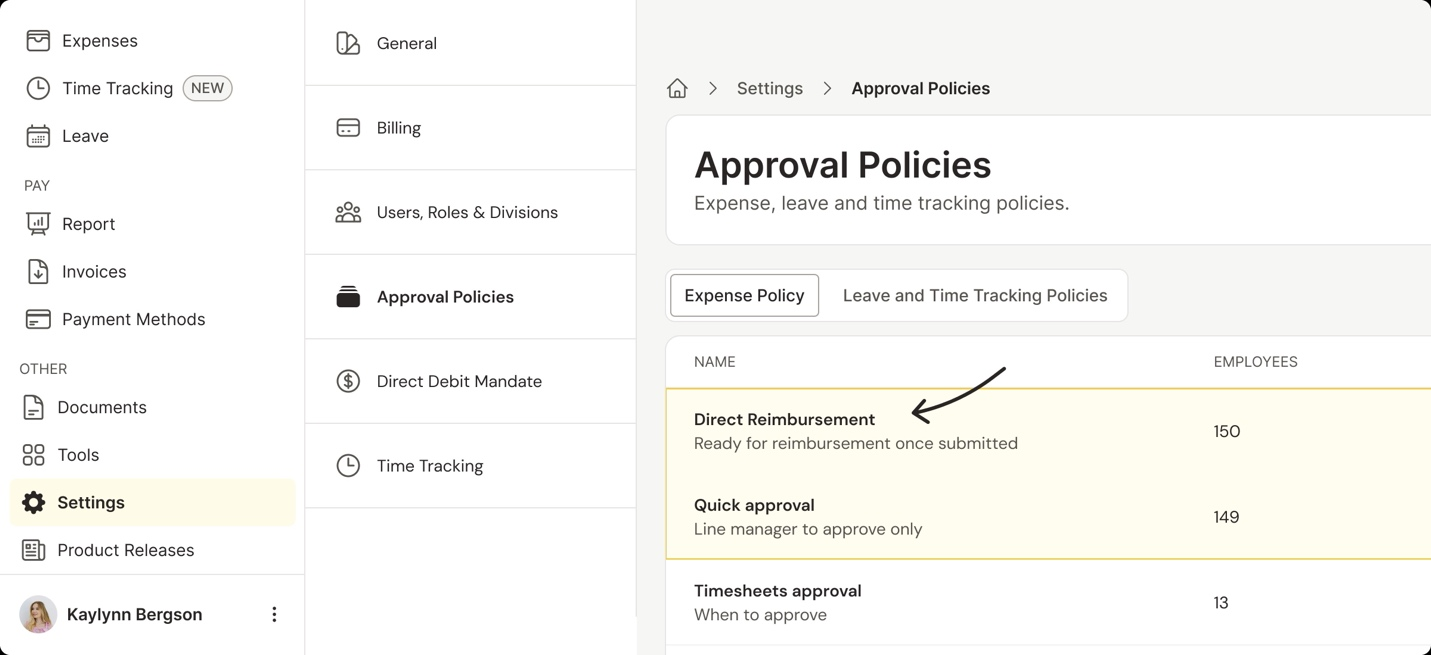
Task: Open the Report chart icon
Action: tap(38, 224)
